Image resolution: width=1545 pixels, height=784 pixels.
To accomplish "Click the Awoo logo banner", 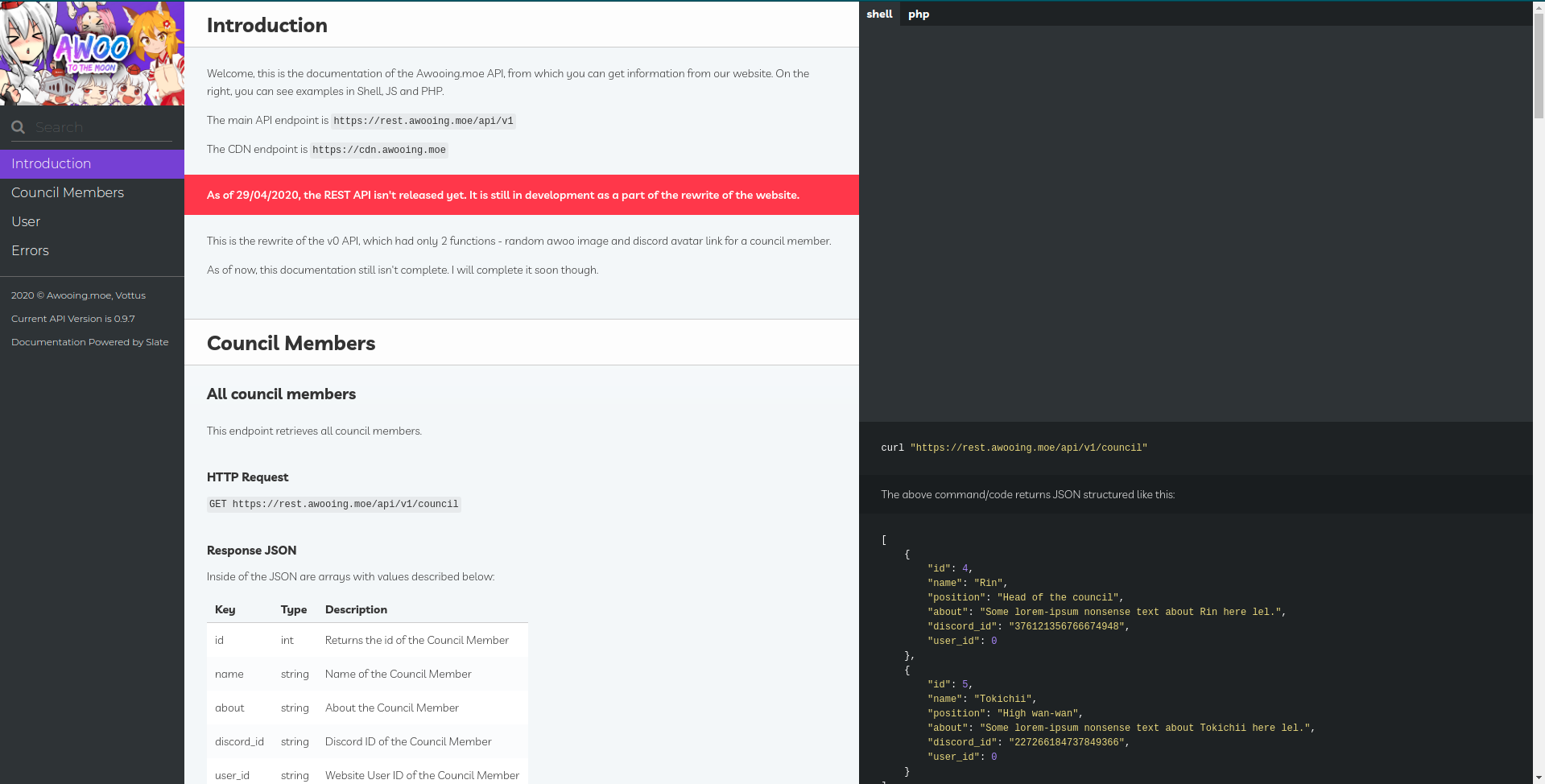I will [x=92, y=52].
